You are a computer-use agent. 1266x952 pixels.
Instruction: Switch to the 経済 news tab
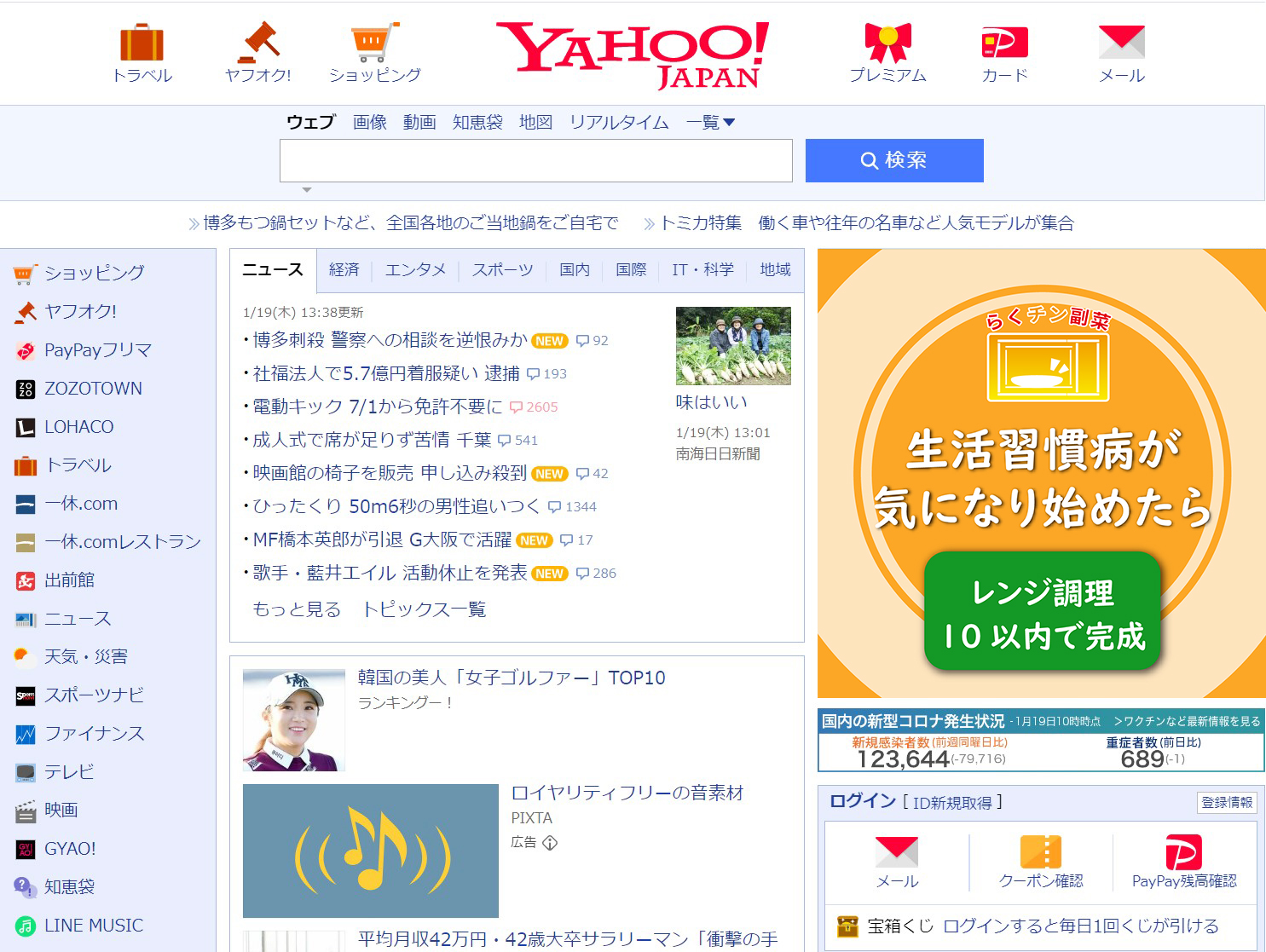[x=344, y=270]
